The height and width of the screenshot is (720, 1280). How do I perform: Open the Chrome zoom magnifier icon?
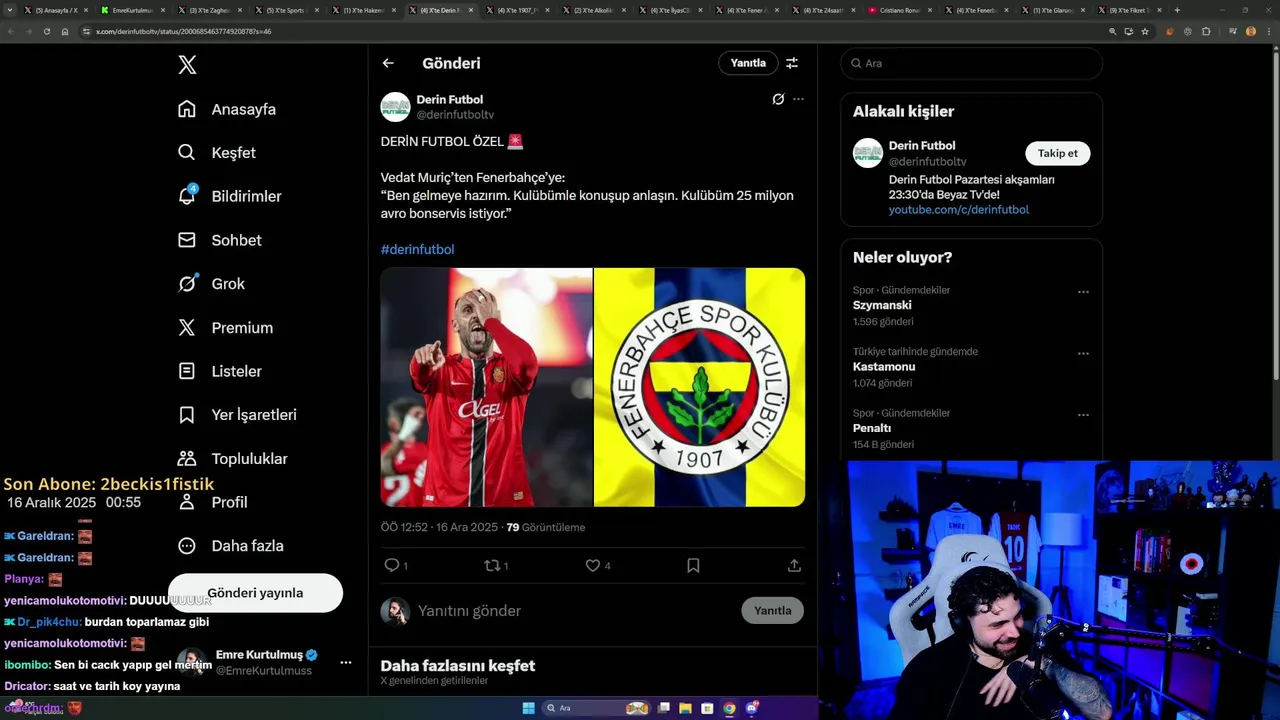click(x=1112, y=31)
